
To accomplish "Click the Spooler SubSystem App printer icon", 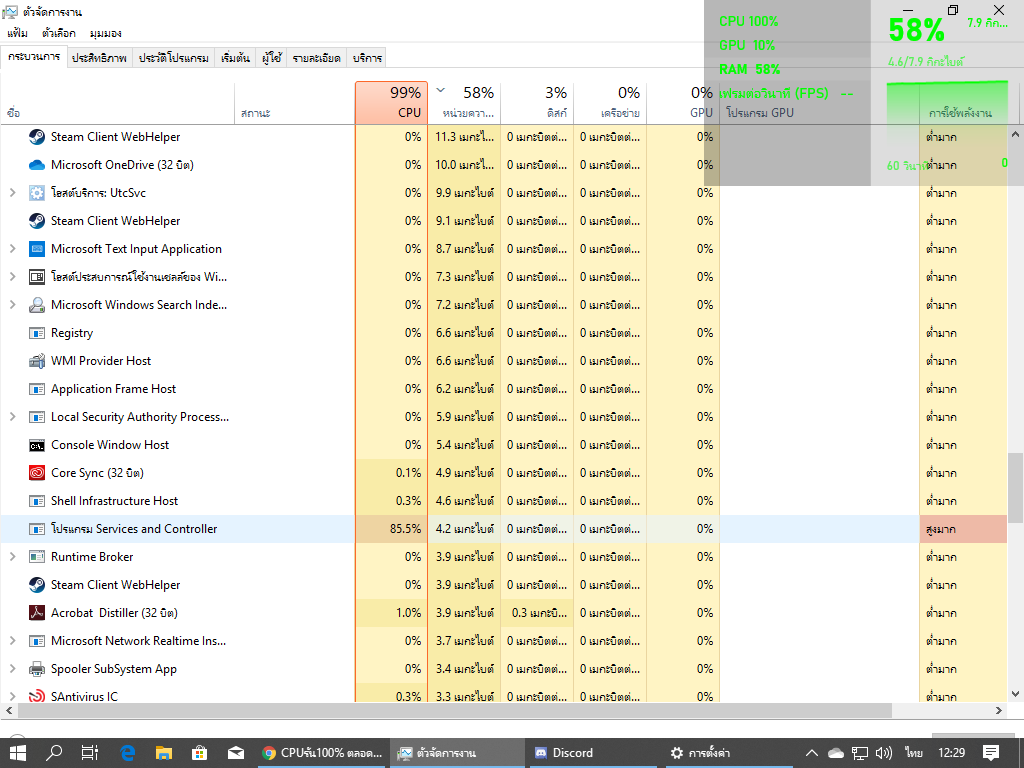I will pos(37,669).
